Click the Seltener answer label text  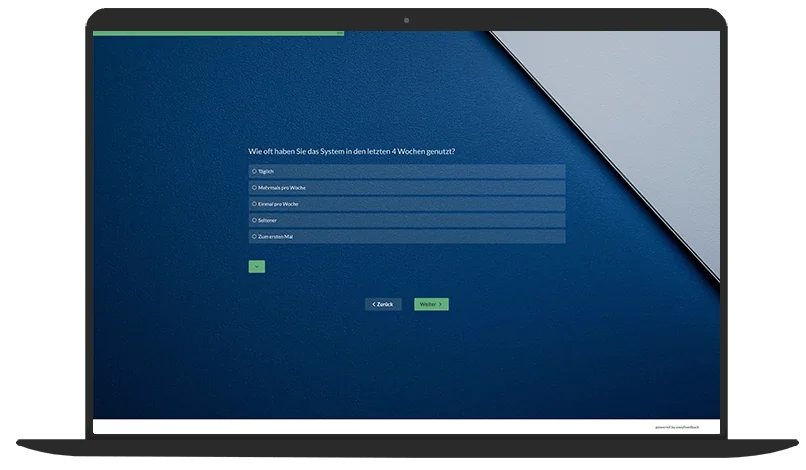pyautogui.click(x=268, y=220)
